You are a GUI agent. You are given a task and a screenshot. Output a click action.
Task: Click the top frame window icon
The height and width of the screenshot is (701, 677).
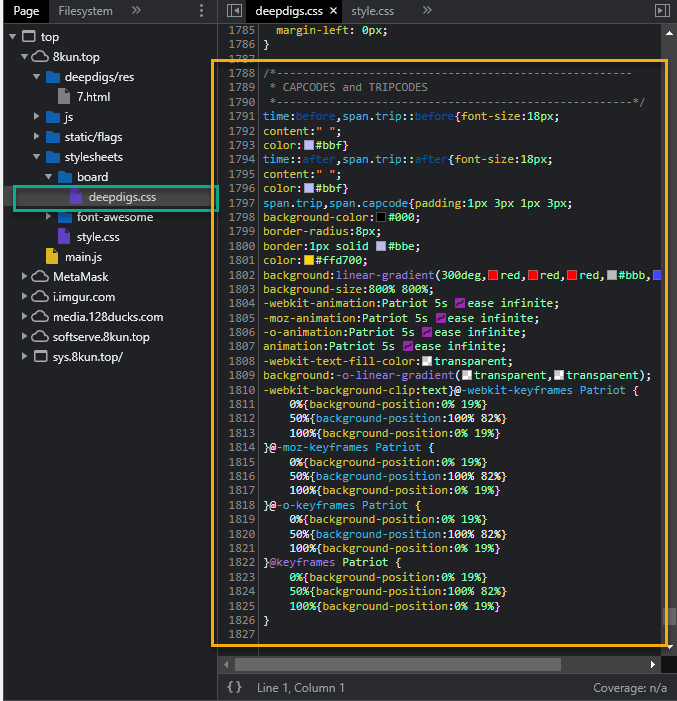pos(29,37)
